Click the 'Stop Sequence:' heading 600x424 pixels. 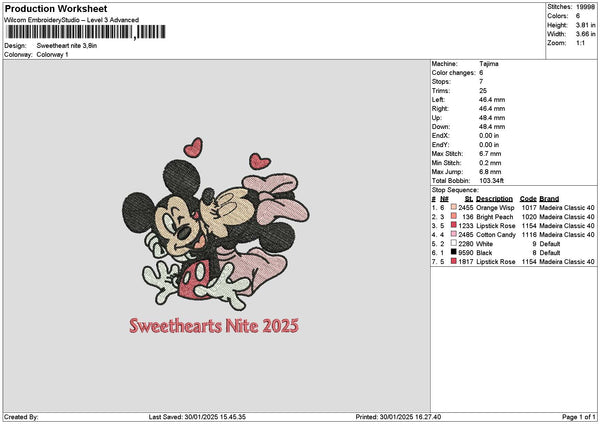click(455, 190)
